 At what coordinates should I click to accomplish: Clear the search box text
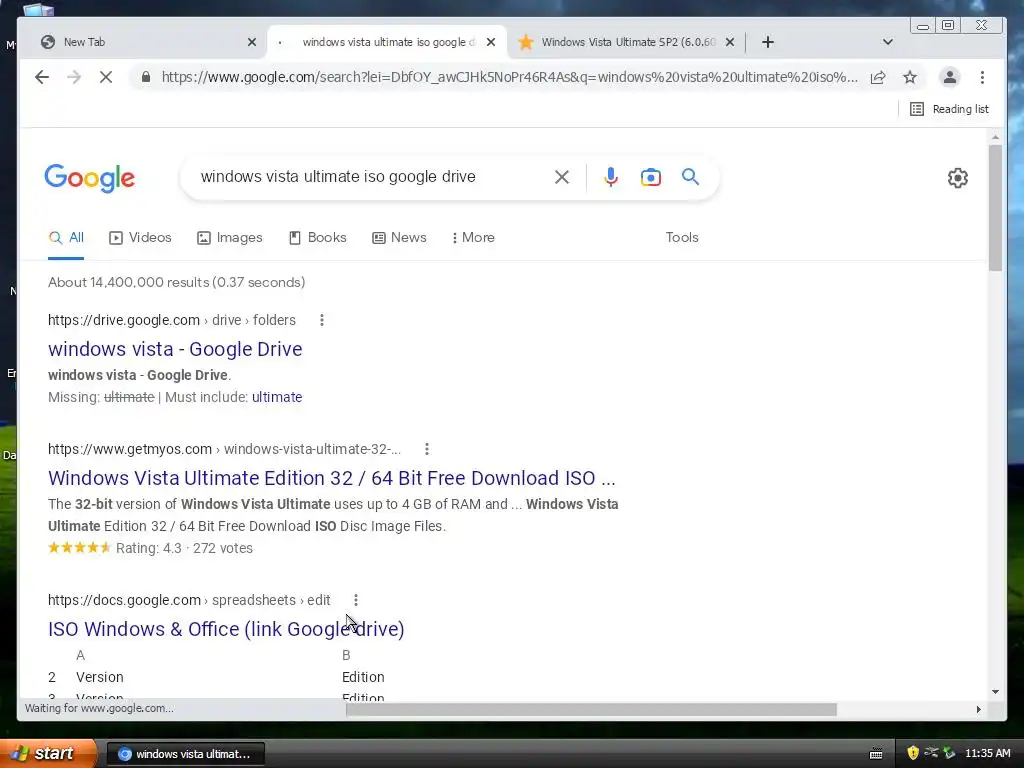click(x=562, y=177)
